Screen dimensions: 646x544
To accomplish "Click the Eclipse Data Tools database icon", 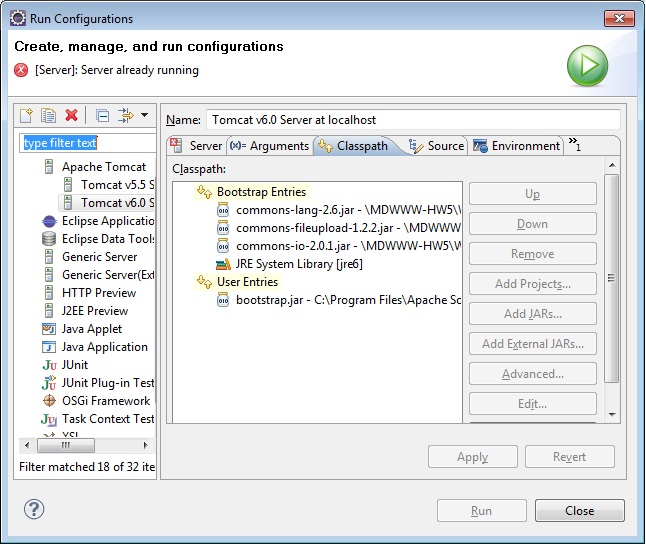I will coord(49,239).
